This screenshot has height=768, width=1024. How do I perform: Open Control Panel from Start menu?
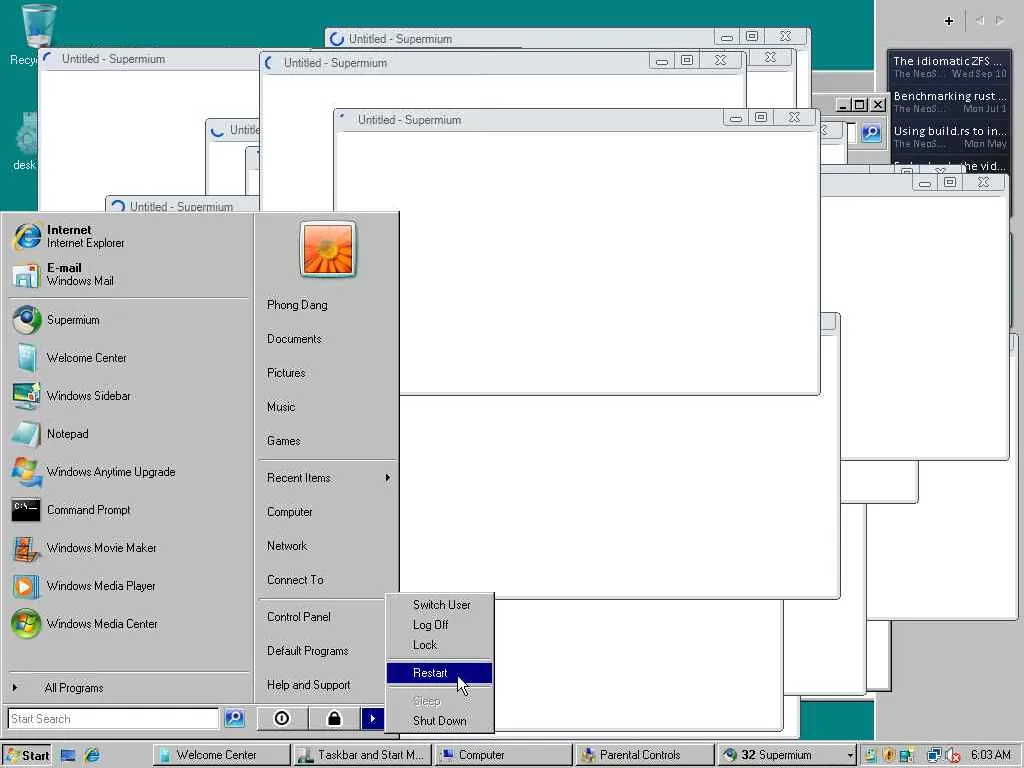(321, 617)
